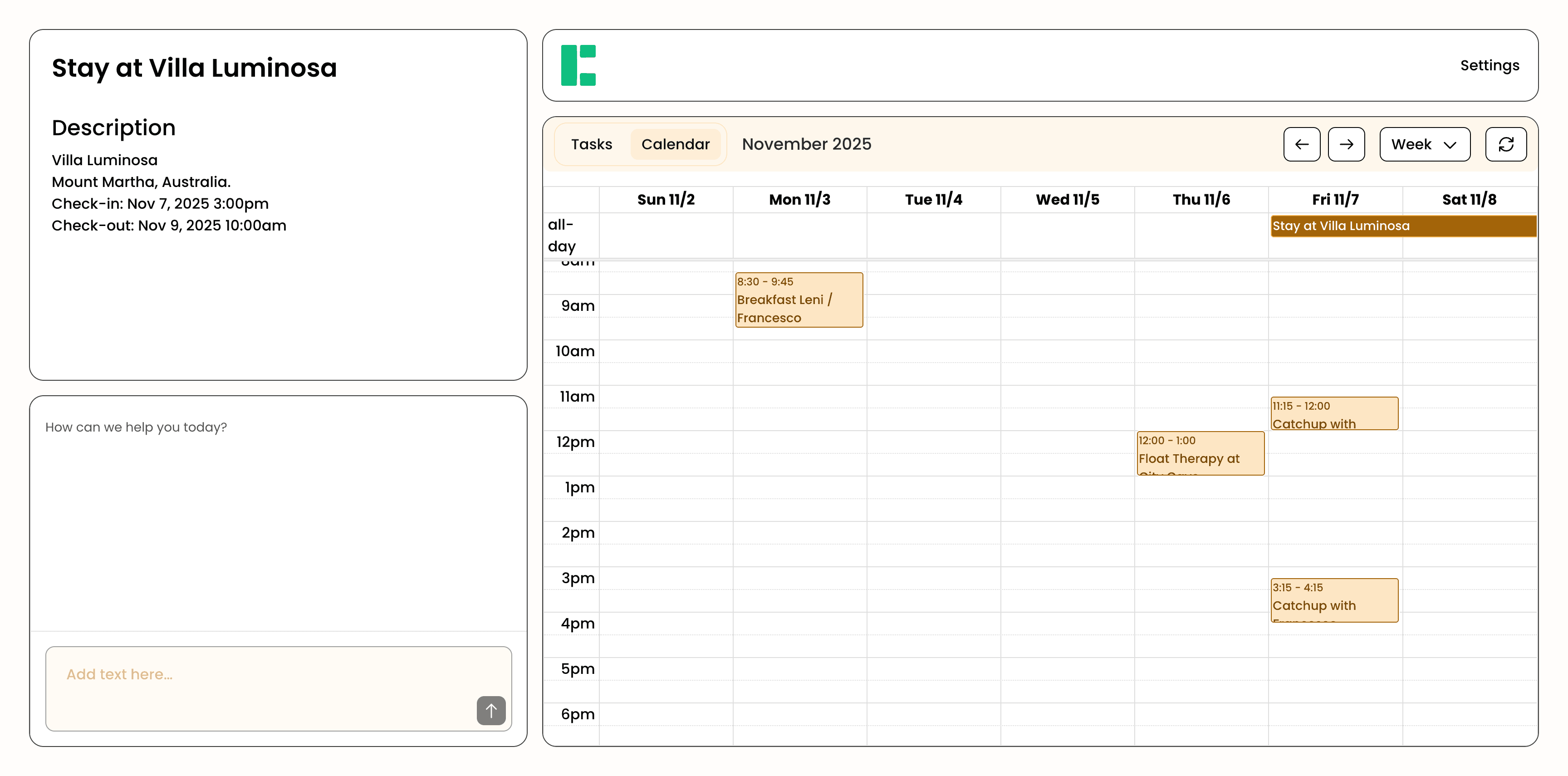Select the Calendar tab
The width and height of the screenshot is (1568, 776).
[675, 144]
